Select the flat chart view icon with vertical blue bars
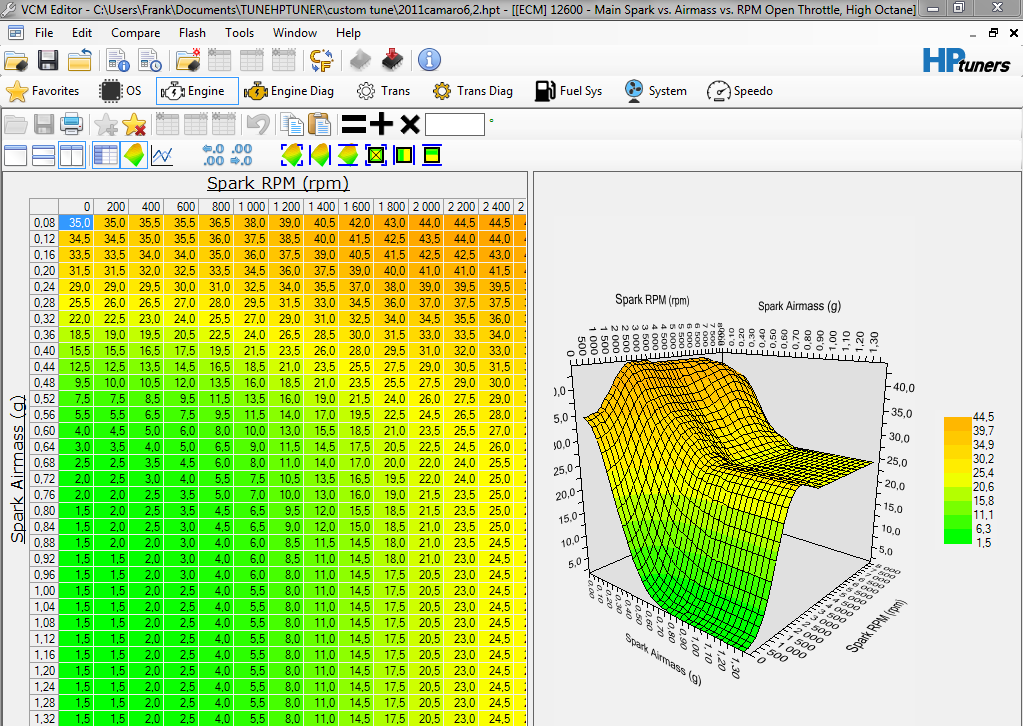 click(x=404, y=155)
